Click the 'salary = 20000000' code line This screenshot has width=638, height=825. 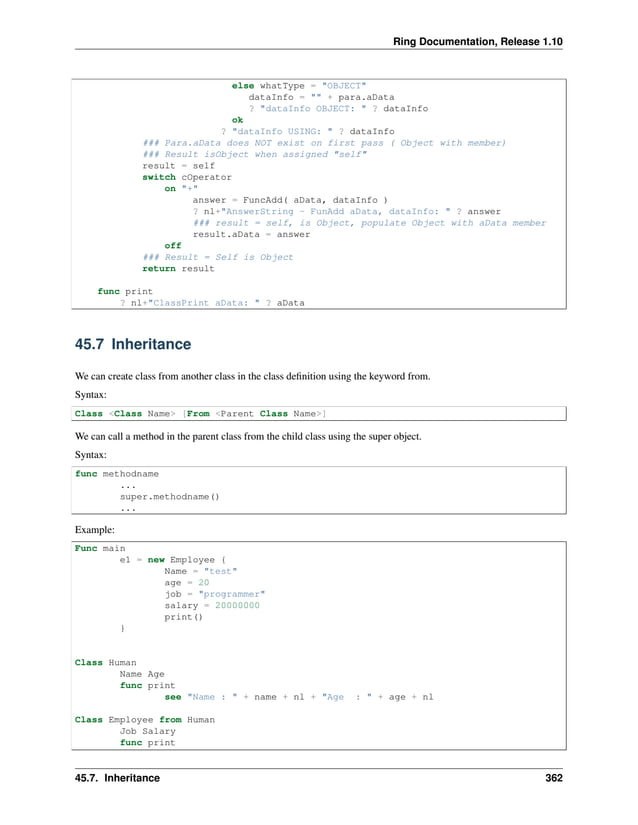point(212,606)
